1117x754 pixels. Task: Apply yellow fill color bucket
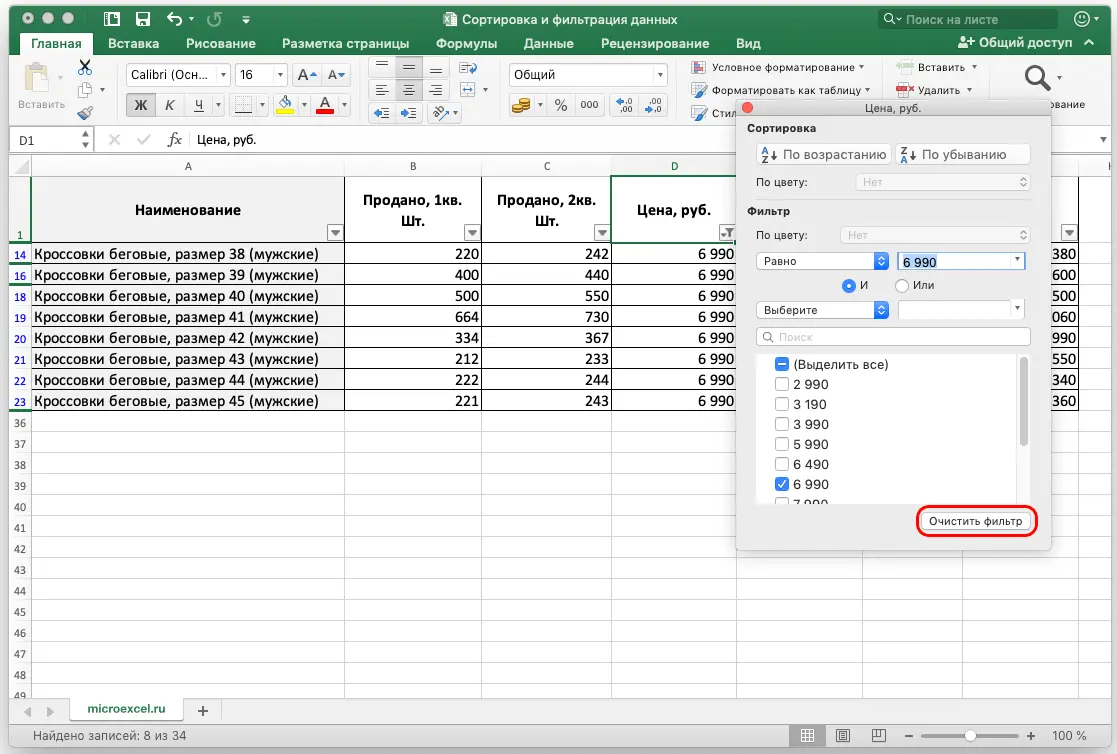(x=285, y=105)
